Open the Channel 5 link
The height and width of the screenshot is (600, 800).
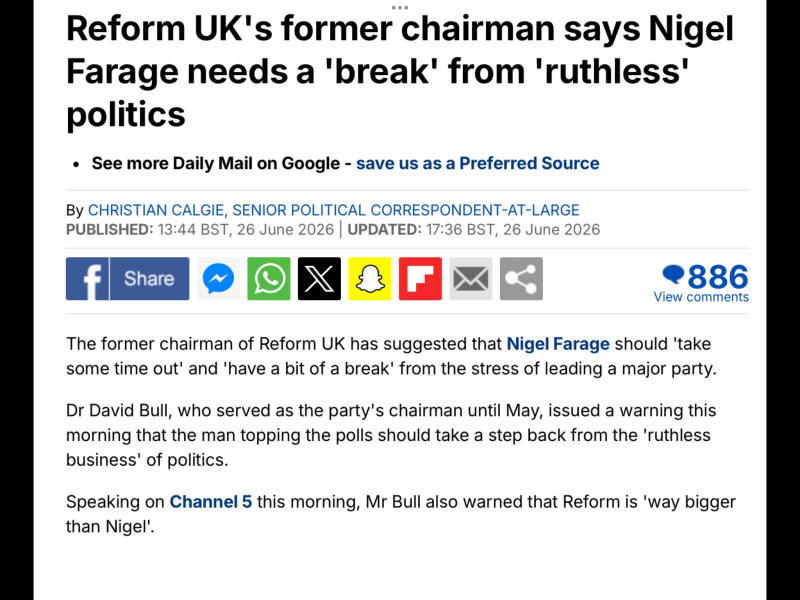(211, 502)
